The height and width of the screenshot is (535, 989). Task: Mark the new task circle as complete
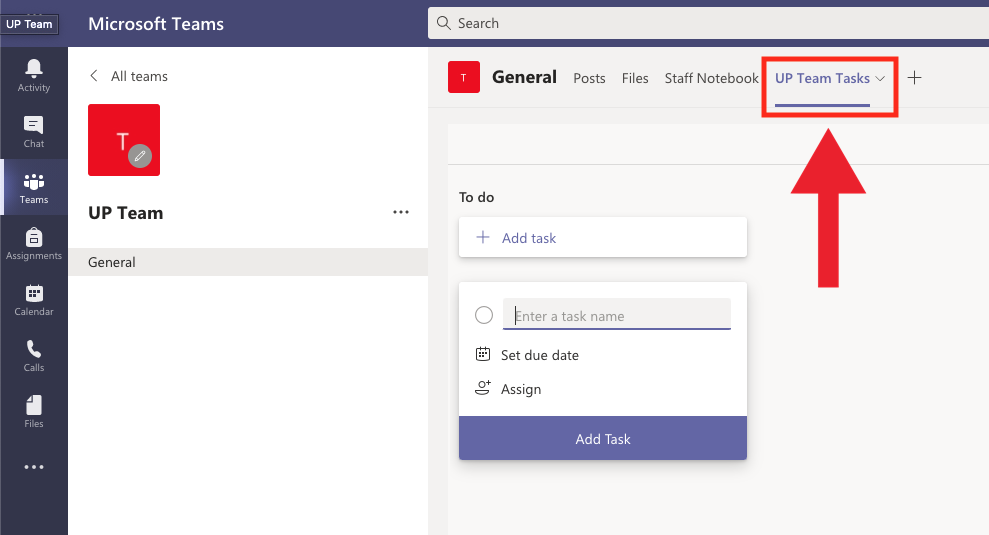(484, 315)
